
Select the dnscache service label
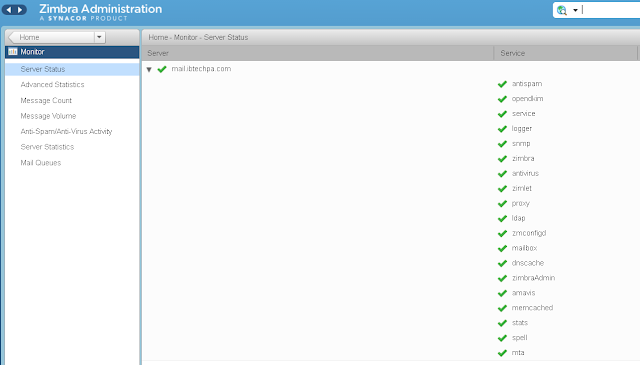pyautogui.click(x=528, y=263)
